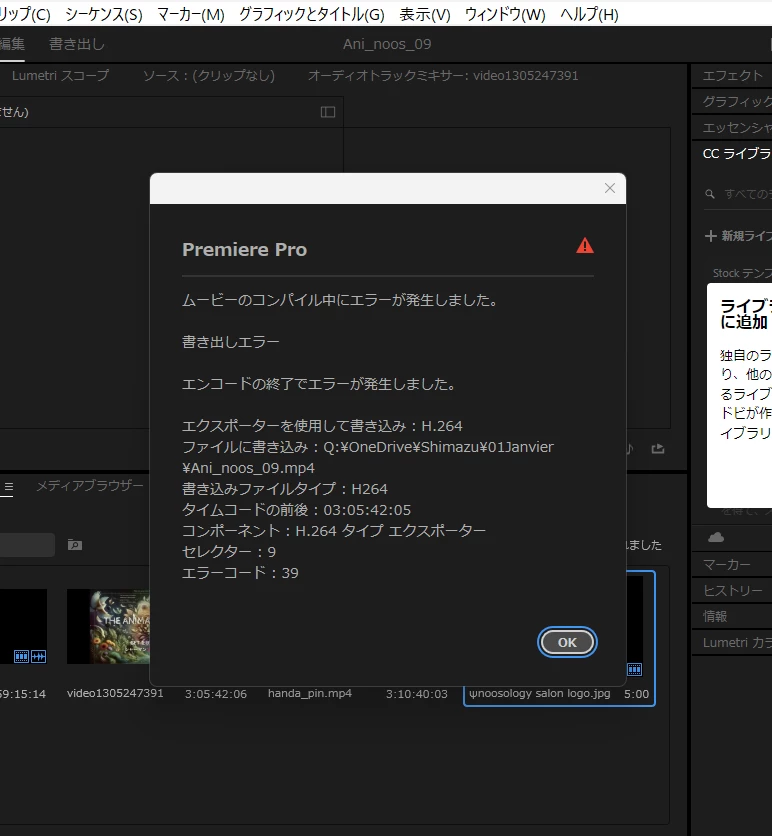This screenshot has height=836, width=772.
Task: Click the 3:05:42:06 duration value
Action: coord(216,694)
